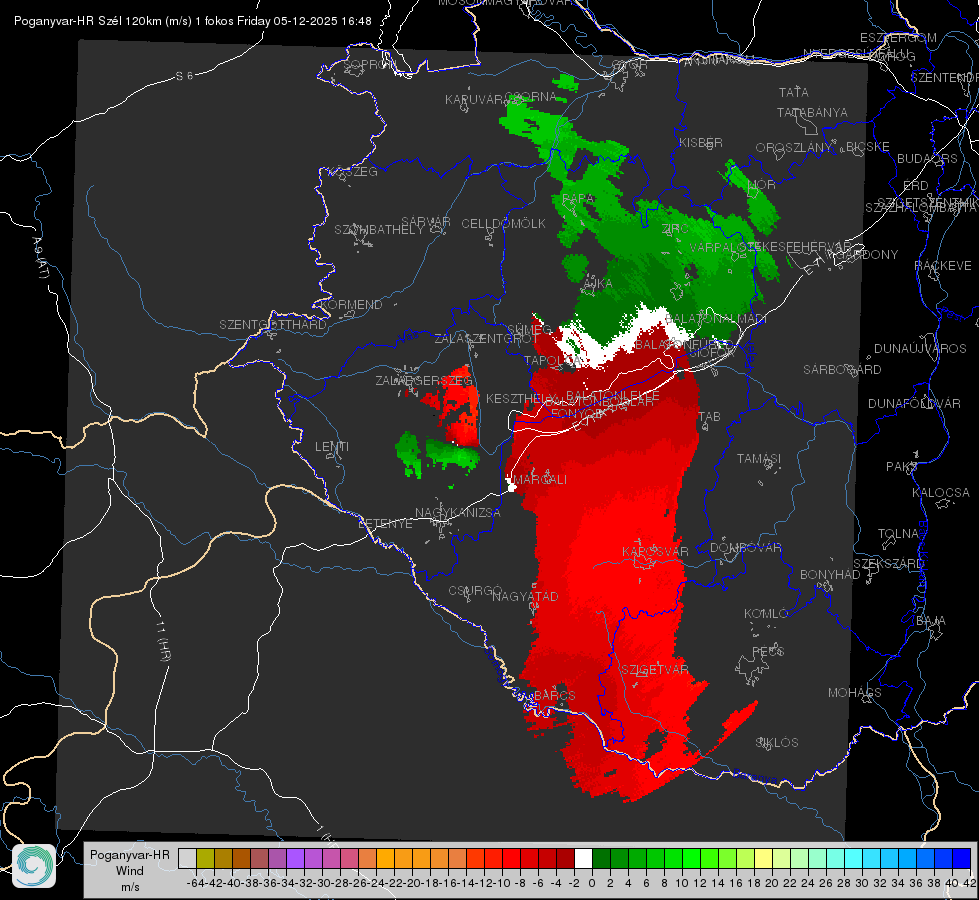Click the SZEKSZARD city label

888,564
